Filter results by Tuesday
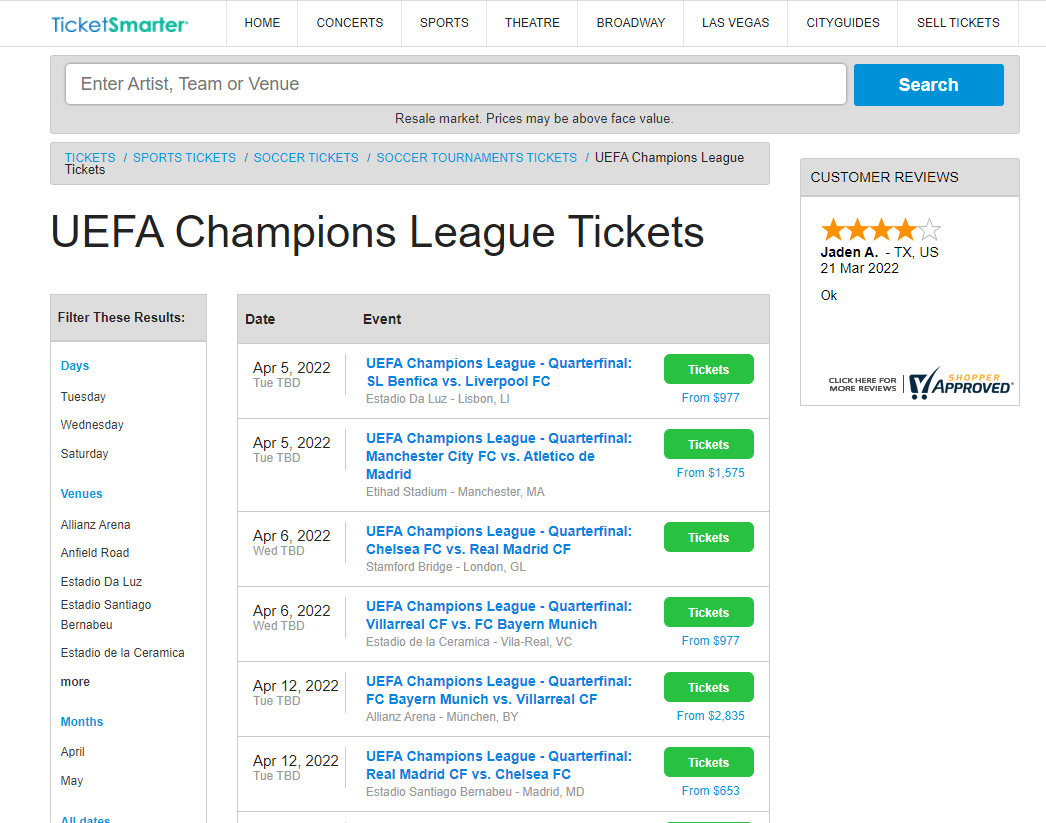Image resolution: width=1046 pixels, height=823 pixels. click(83, 397)
